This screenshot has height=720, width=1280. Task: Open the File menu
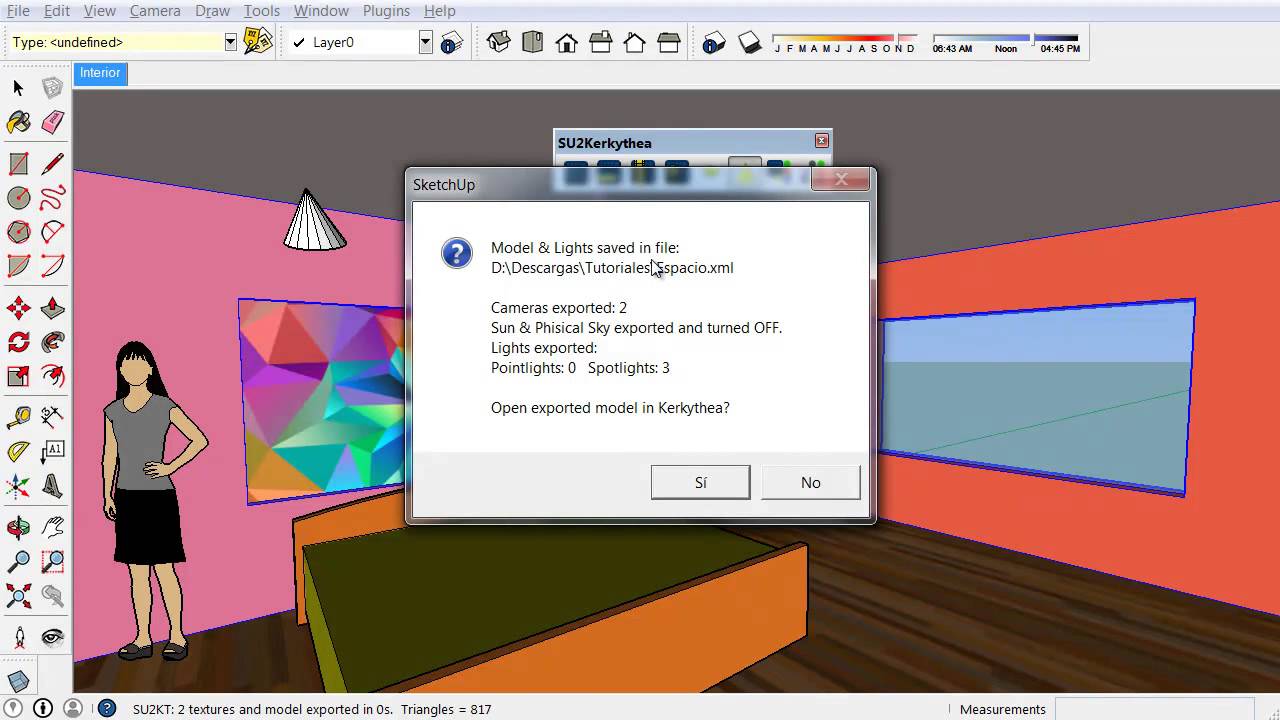click(18, 10)
